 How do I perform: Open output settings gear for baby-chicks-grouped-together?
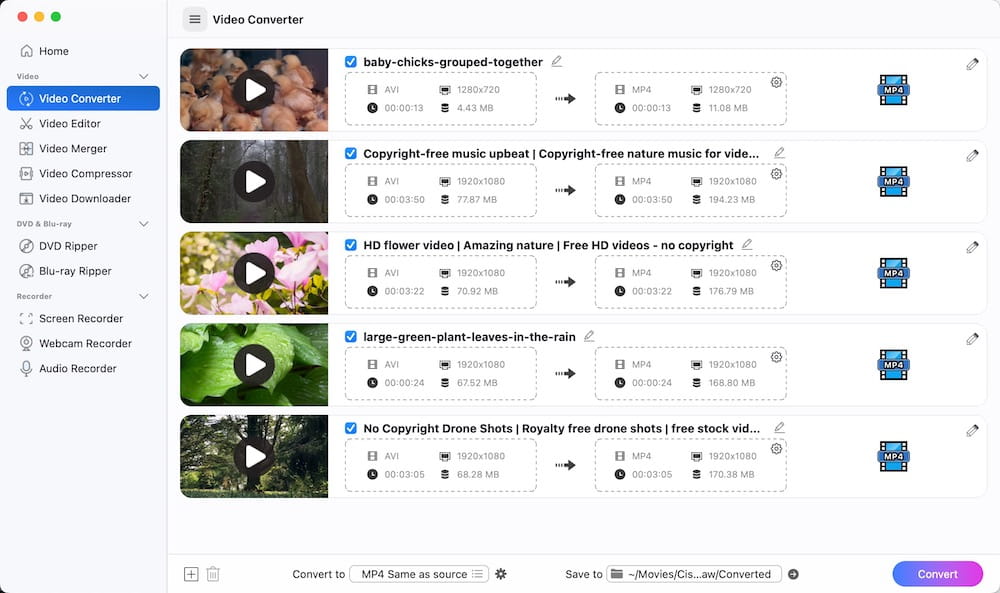tap(776, 82)
